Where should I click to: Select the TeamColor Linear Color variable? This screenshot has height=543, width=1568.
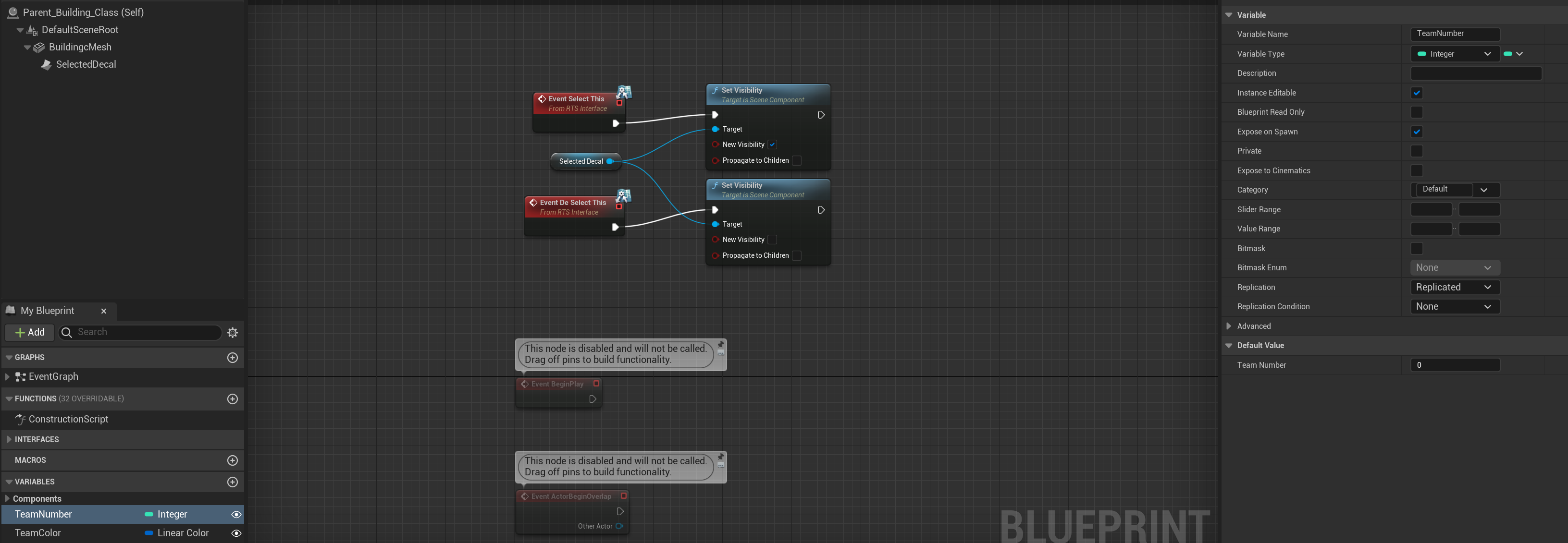[x=38, y=532]
